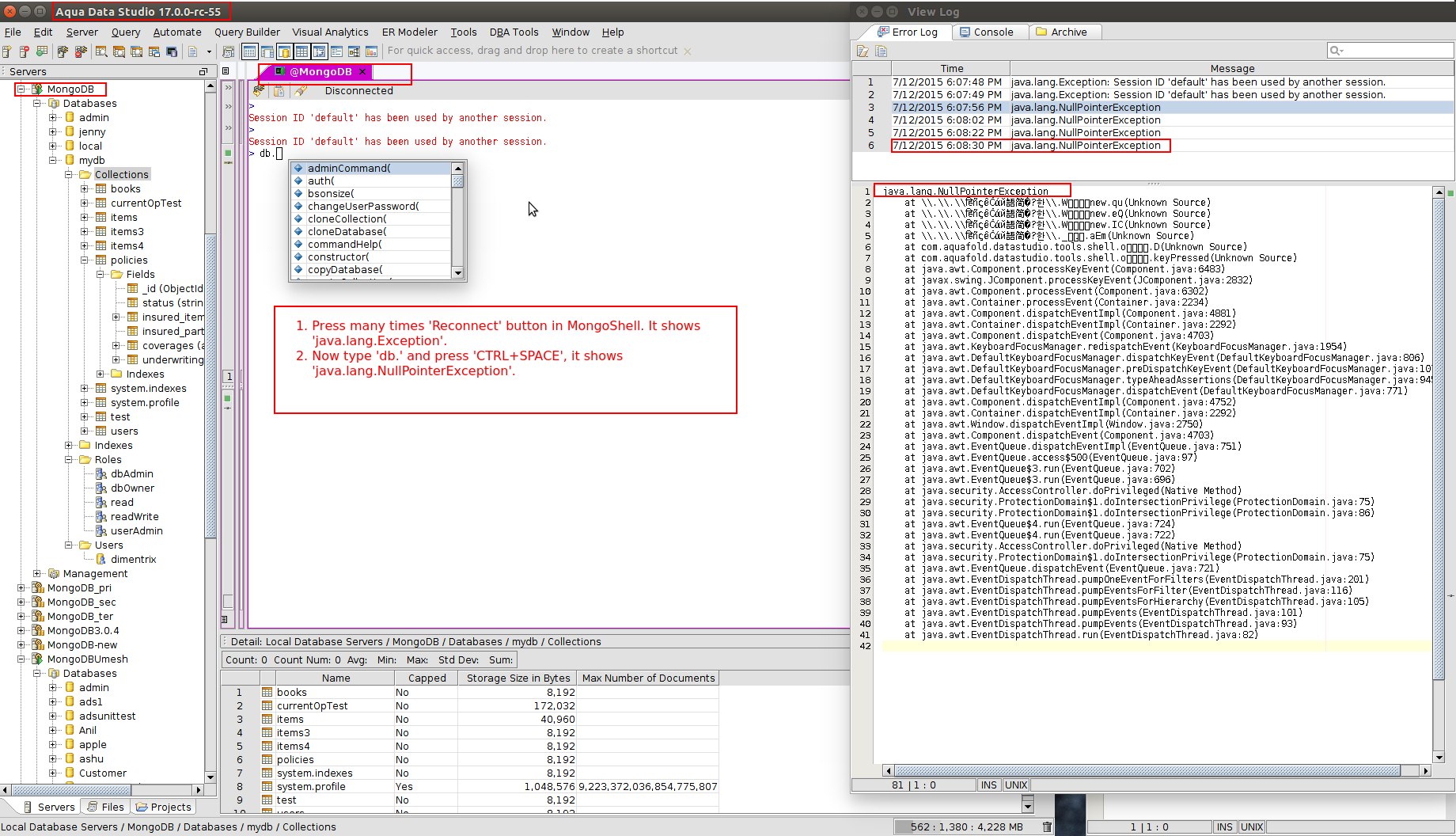
Task: Toggle the first table view button in toolbar
Action: (x=249, y=51)
